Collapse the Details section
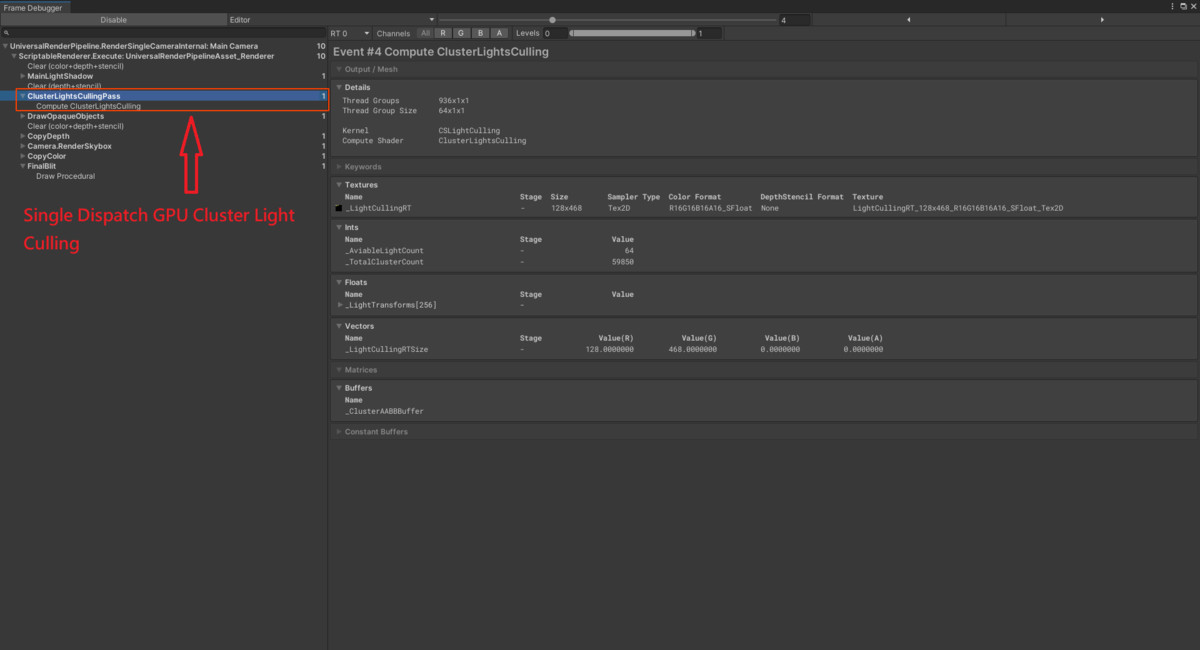The image size is (1200, 650). point(338,88)
